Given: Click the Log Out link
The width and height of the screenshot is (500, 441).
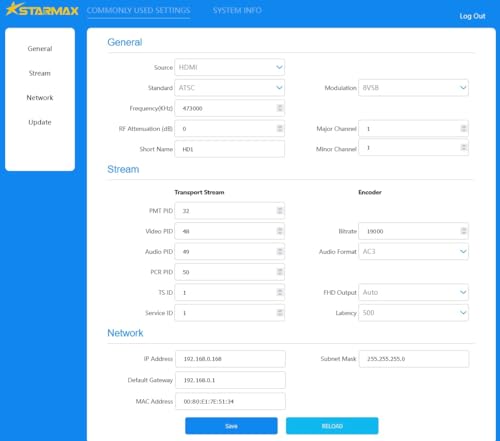Looking at the screenshot, I should pyautogui.click(x=472, y=16).
